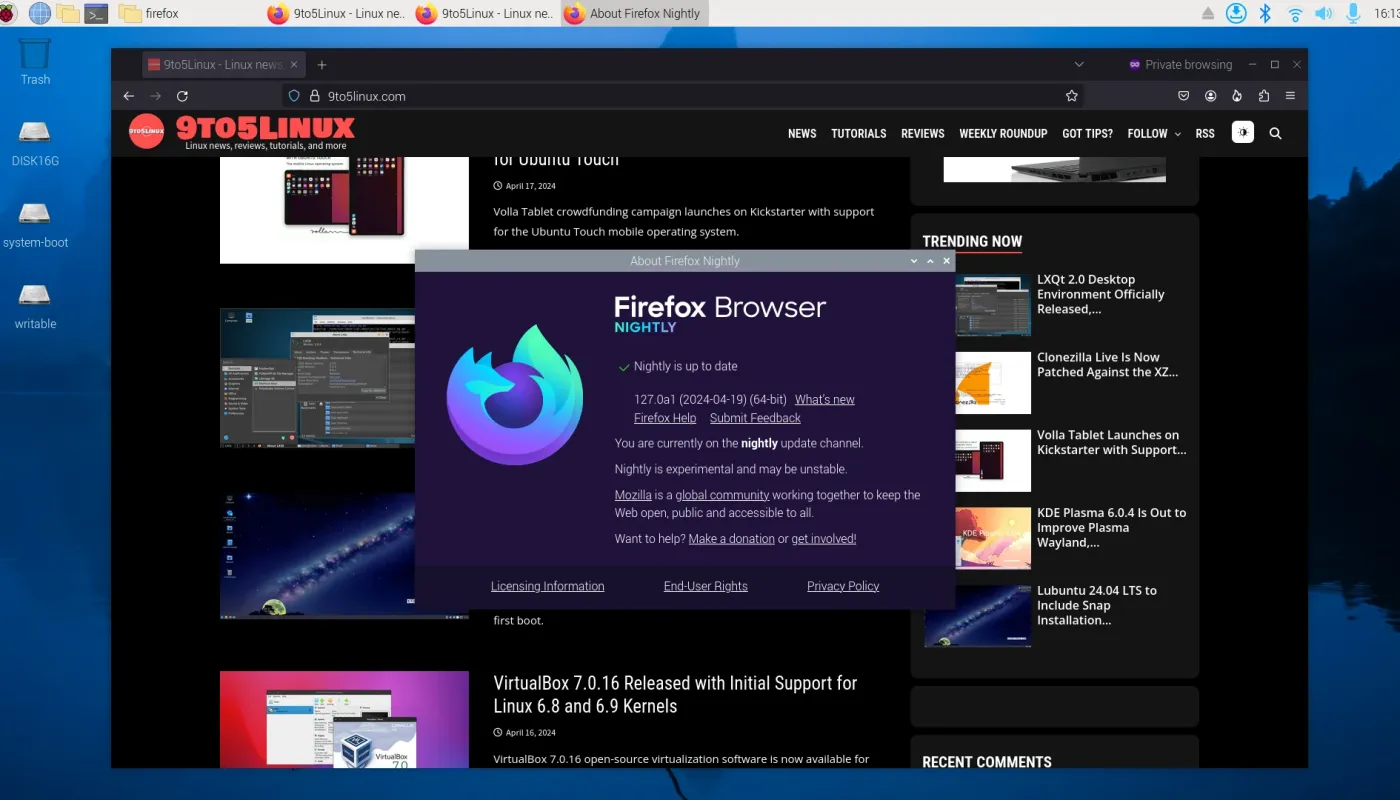Toggle dark mode on the 9to5Linux site
1400x800 pixels.
pyautogui.click(x=1242, y=132)
